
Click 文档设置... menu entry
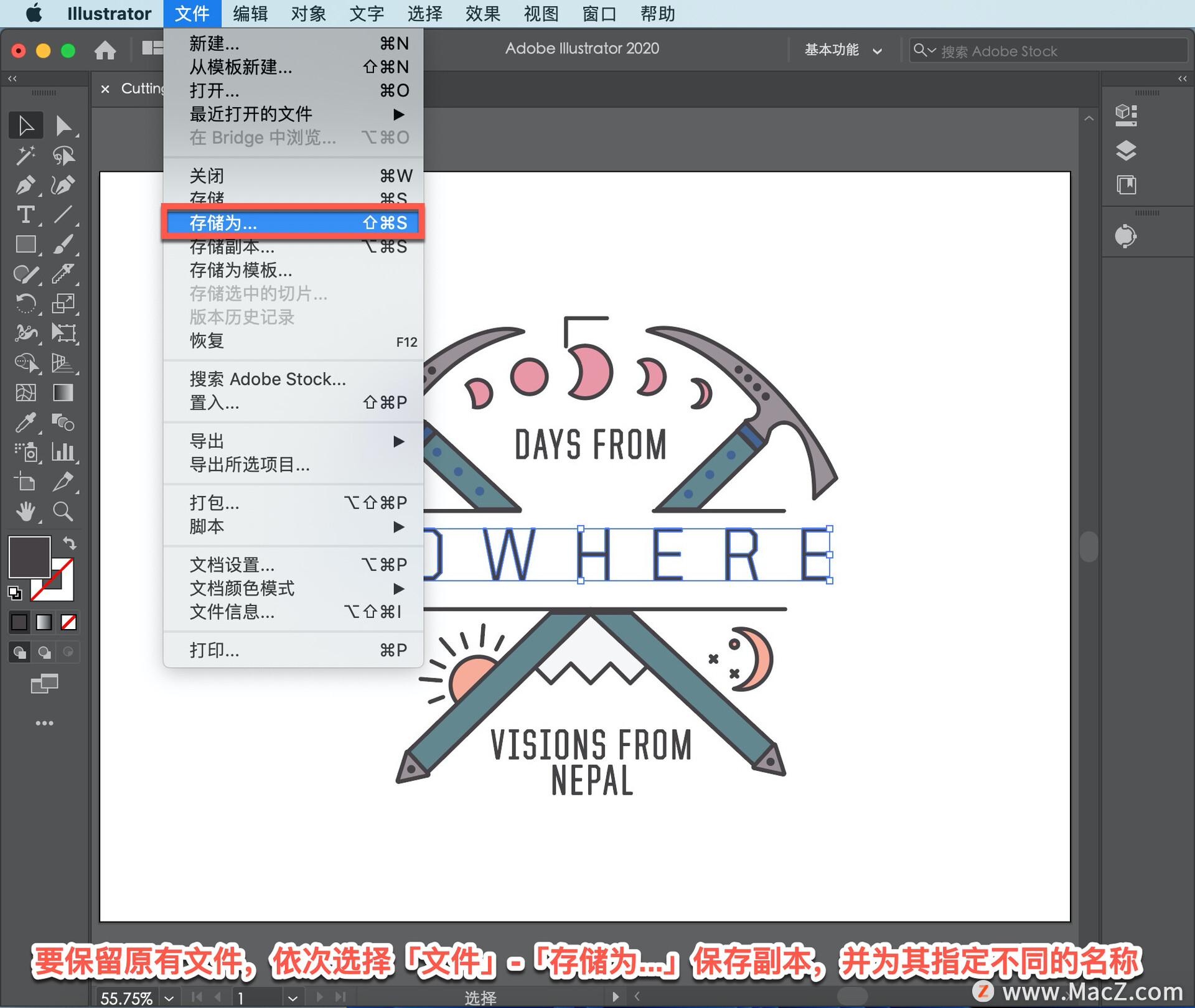pos(232,565)
